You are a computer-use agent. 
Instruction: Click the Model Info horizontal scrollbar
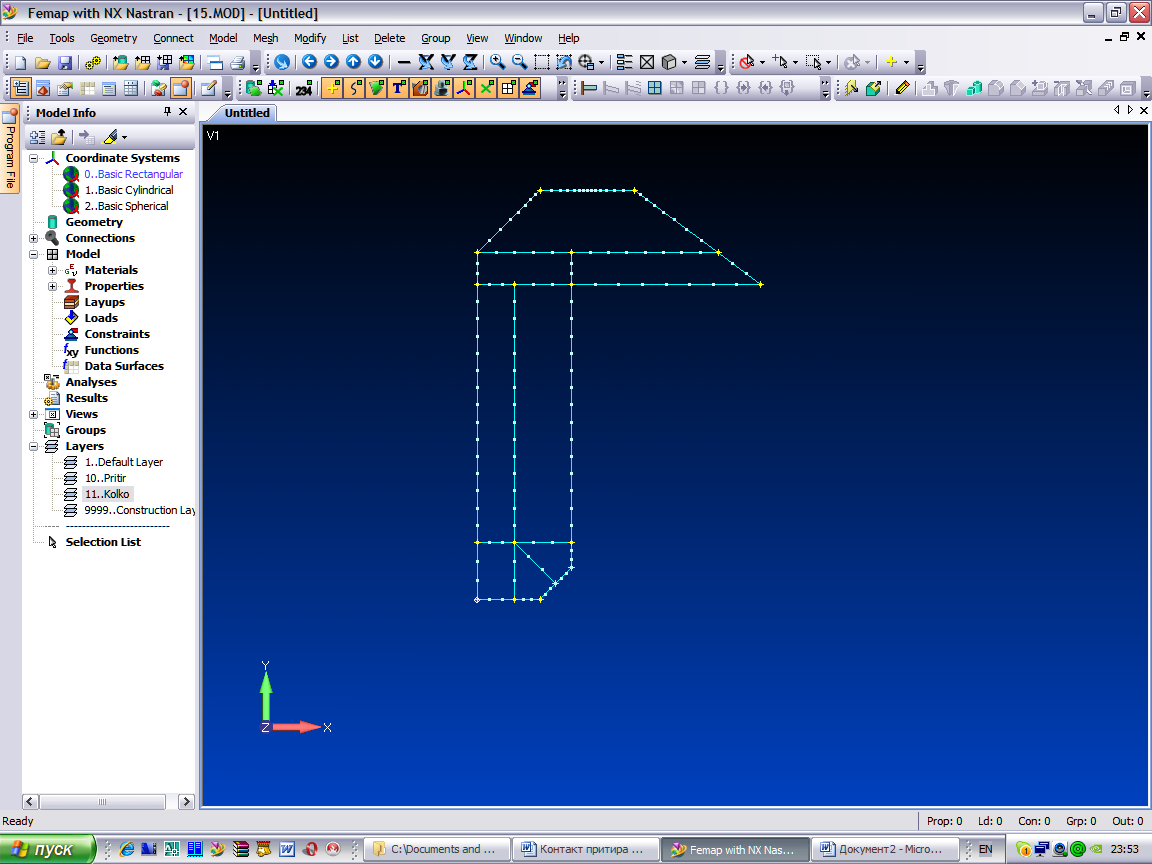click(x=102, y=802)
